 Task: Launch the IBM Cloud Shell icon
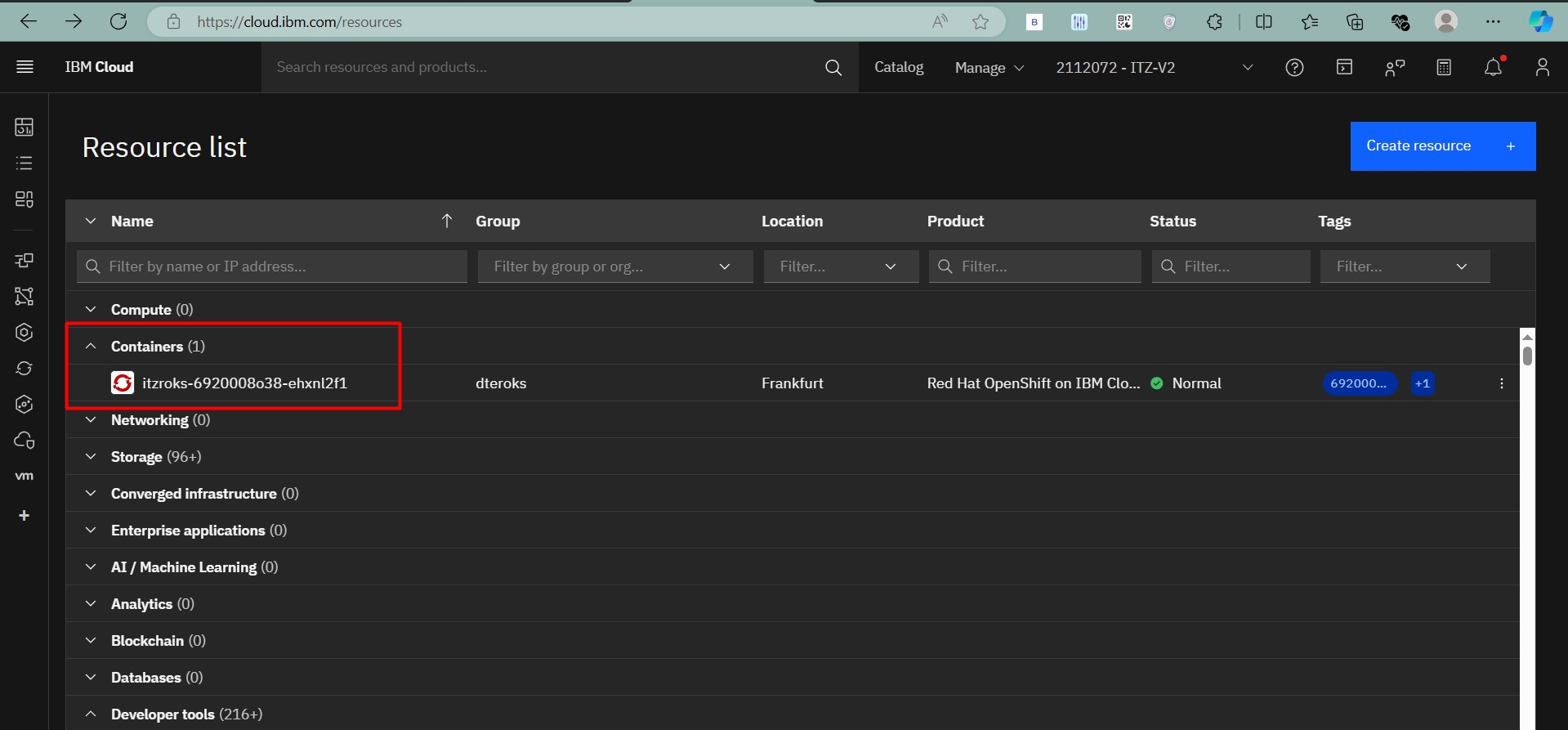click(x=1344, y=67)
